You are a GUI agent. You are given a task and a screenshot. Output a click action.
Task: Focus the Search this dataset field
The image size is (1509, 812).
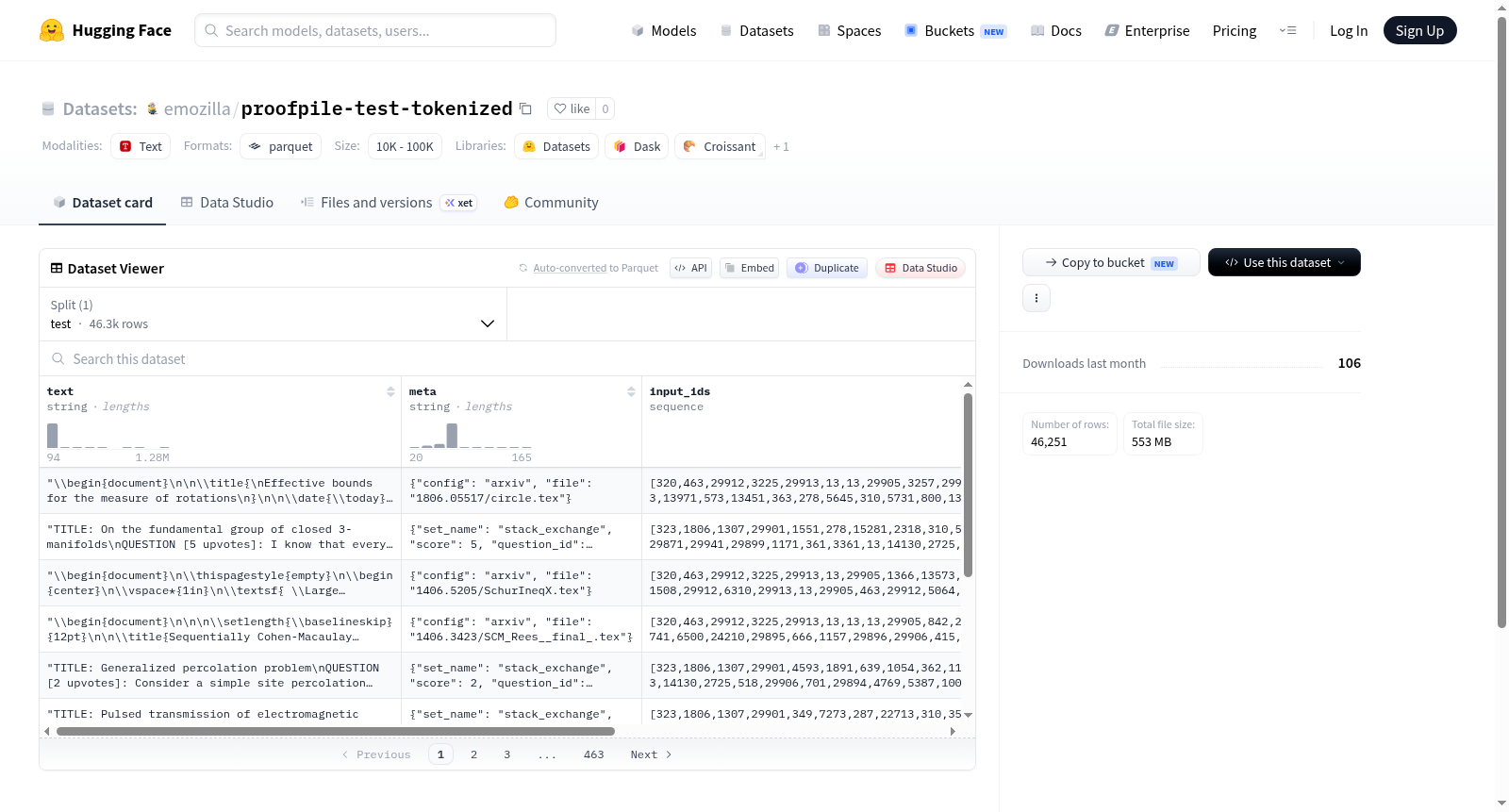coord(507,359)
